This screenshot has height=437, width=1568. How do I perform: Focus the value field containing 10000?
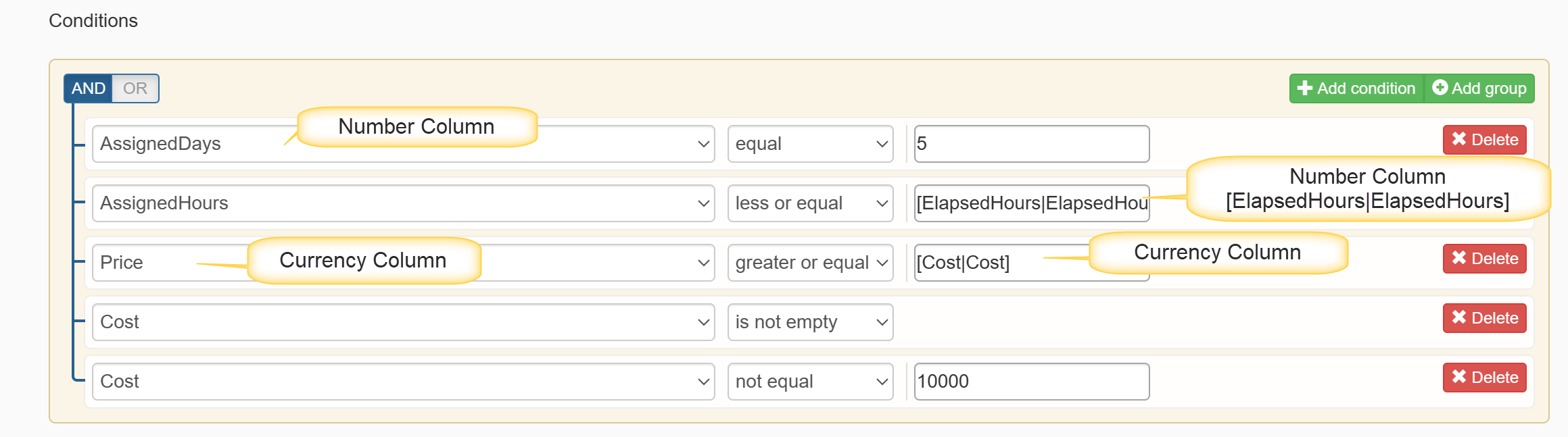point(1032,382)
